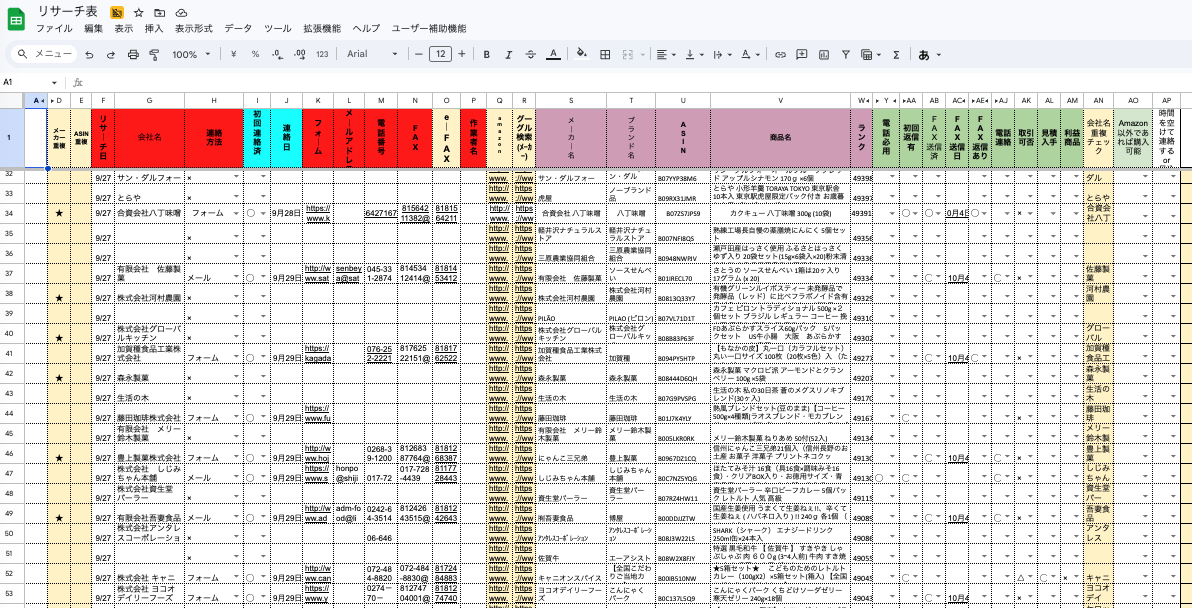
Task: Open input tools あ dropdown
Action: point(929,55)
